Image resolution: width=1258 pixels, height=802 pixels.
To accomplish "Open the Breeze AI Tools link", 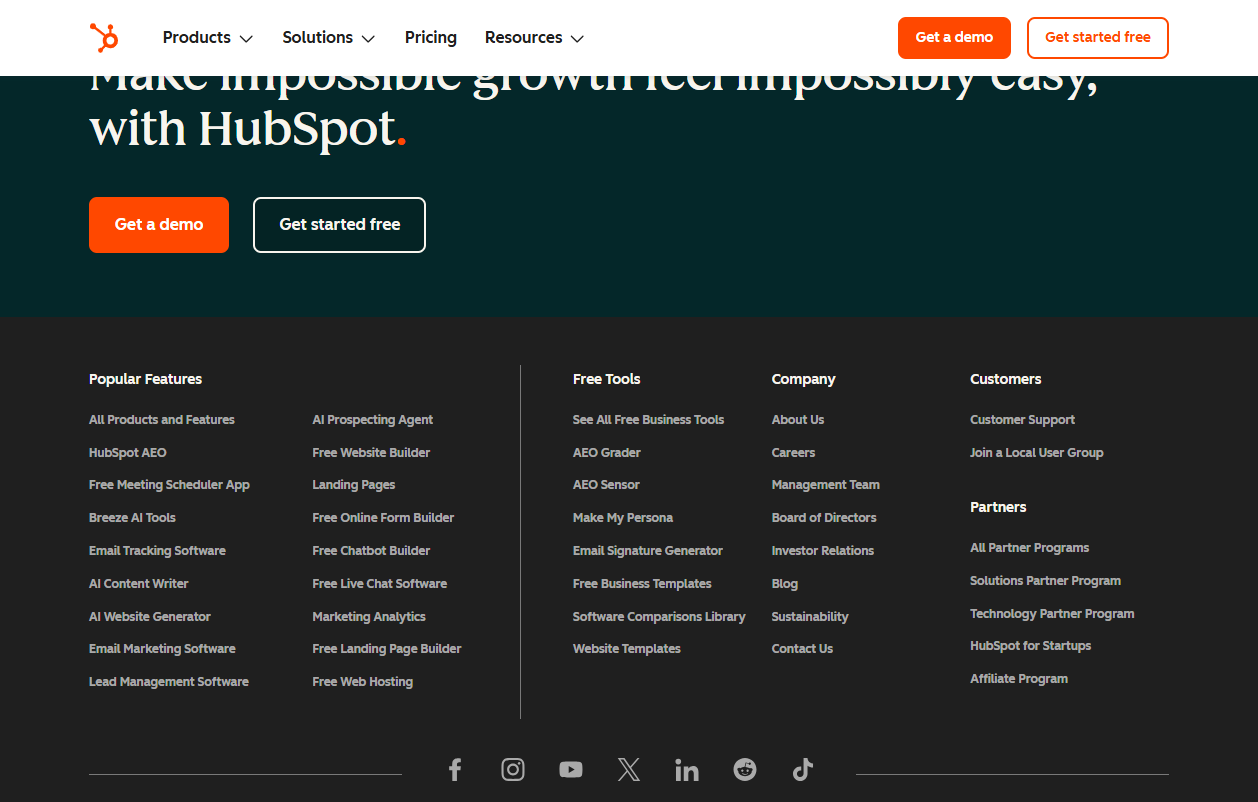I will click(132, 518).
